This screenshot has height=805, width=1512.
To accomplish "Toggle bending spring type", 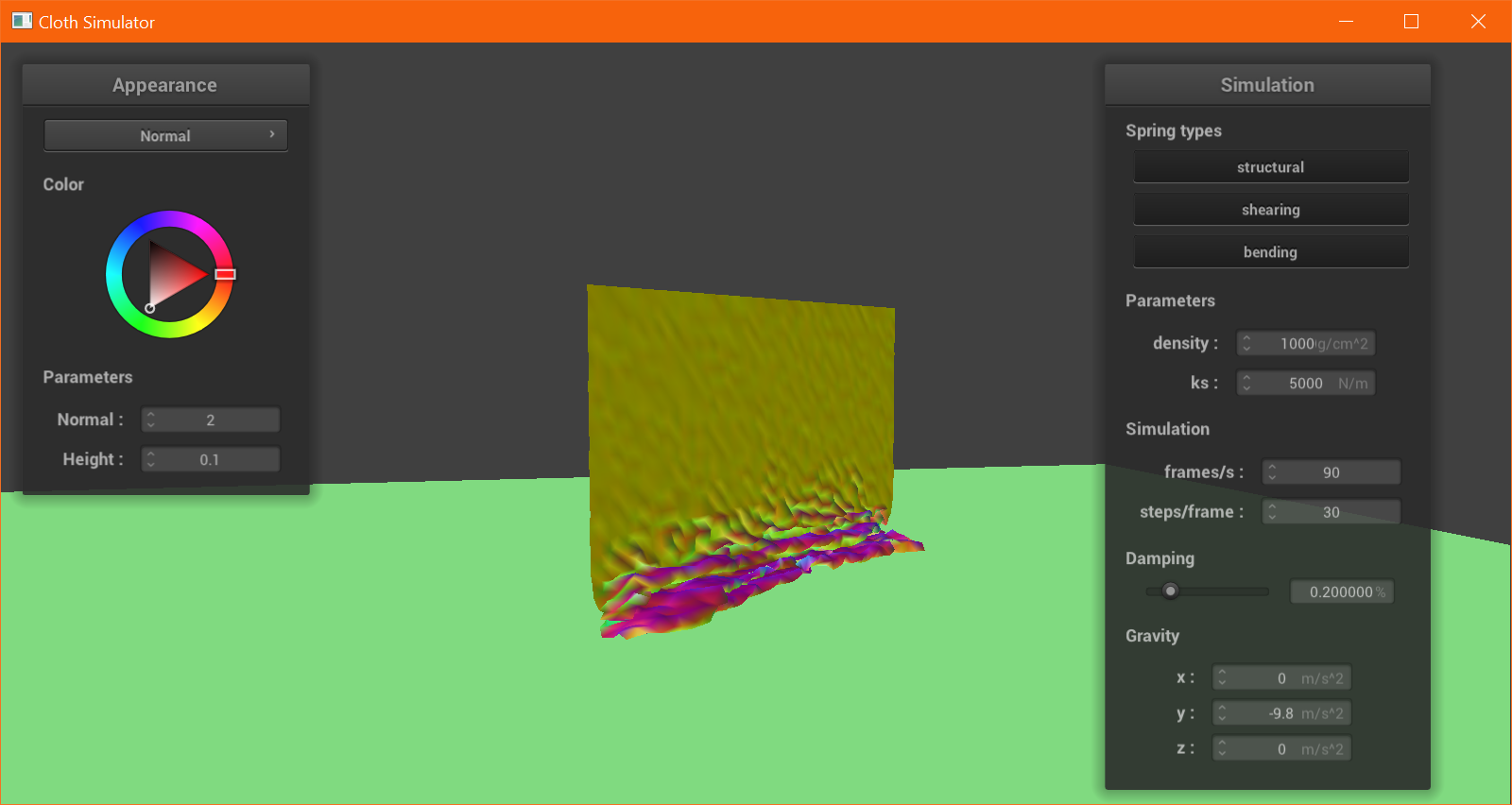I will click(x=1271, y=252).
